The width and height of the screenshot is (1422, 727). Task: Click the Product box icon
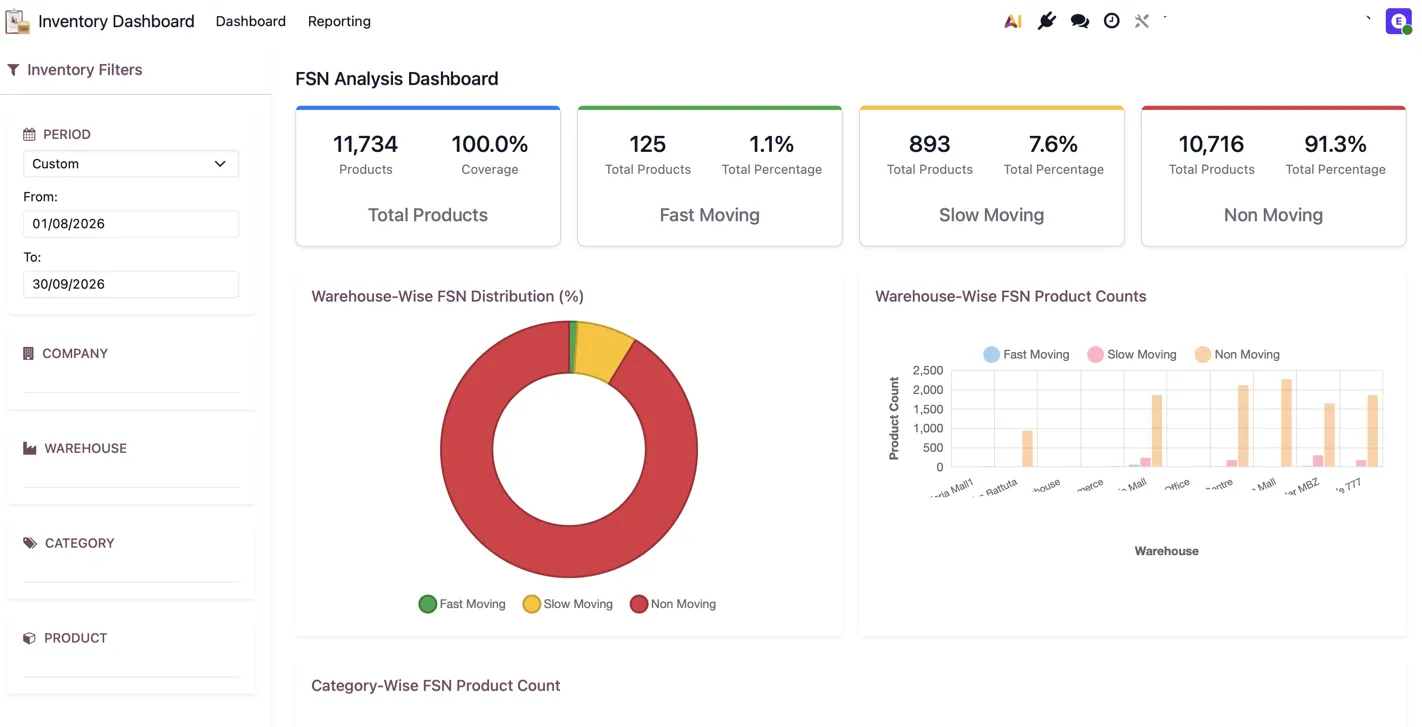coord(29,638)
